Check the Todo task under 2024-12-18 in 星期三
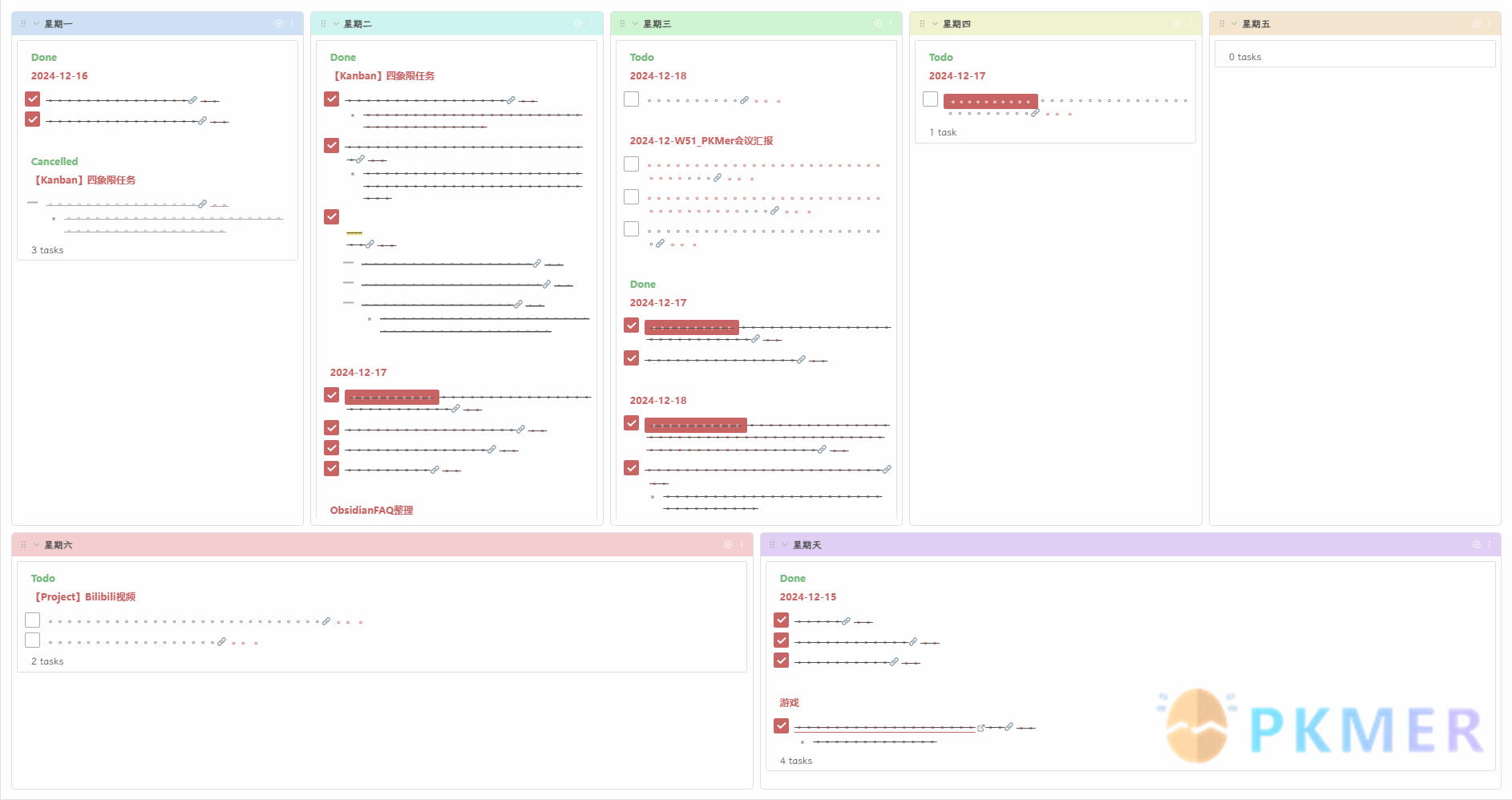Image resolution: width=1512 pixels, height=800 pixels. pyautogui.click(x=631, y=99)
